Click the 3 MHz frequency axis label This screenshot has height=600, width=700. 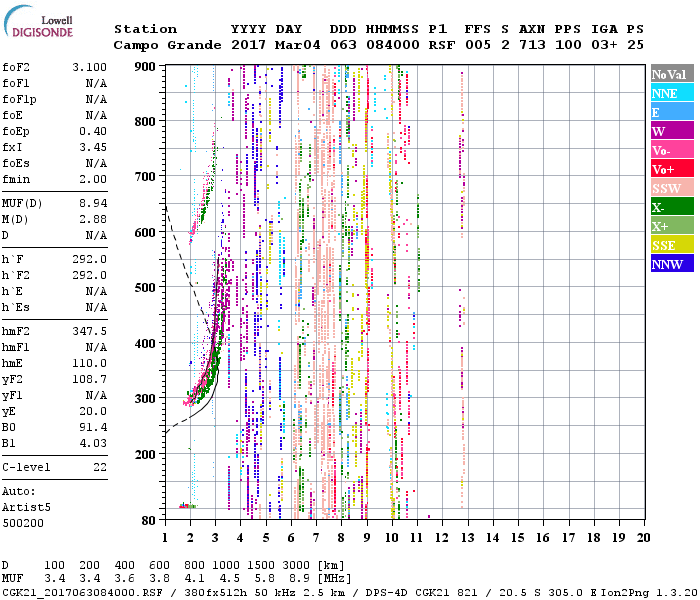[x=216, y=538]
